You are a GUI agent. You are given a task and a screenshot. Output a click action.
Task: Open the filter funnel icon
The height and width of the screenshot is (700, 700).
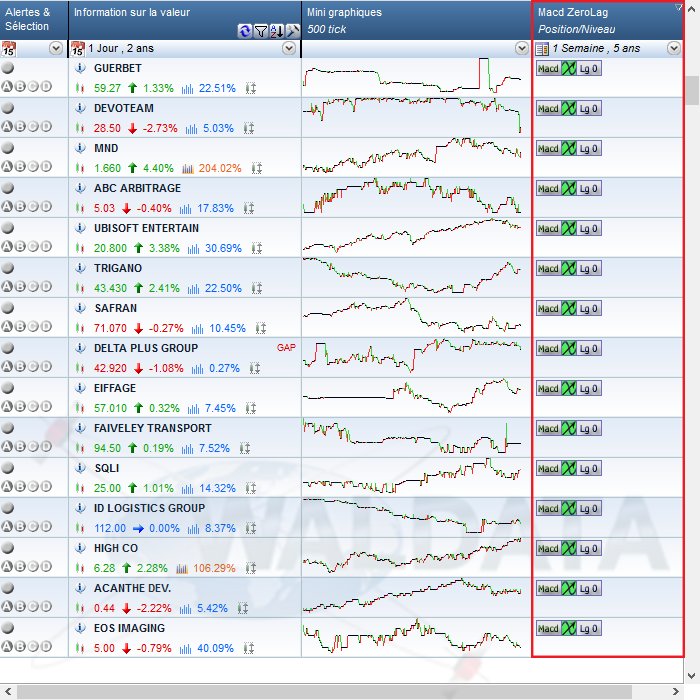261,31
